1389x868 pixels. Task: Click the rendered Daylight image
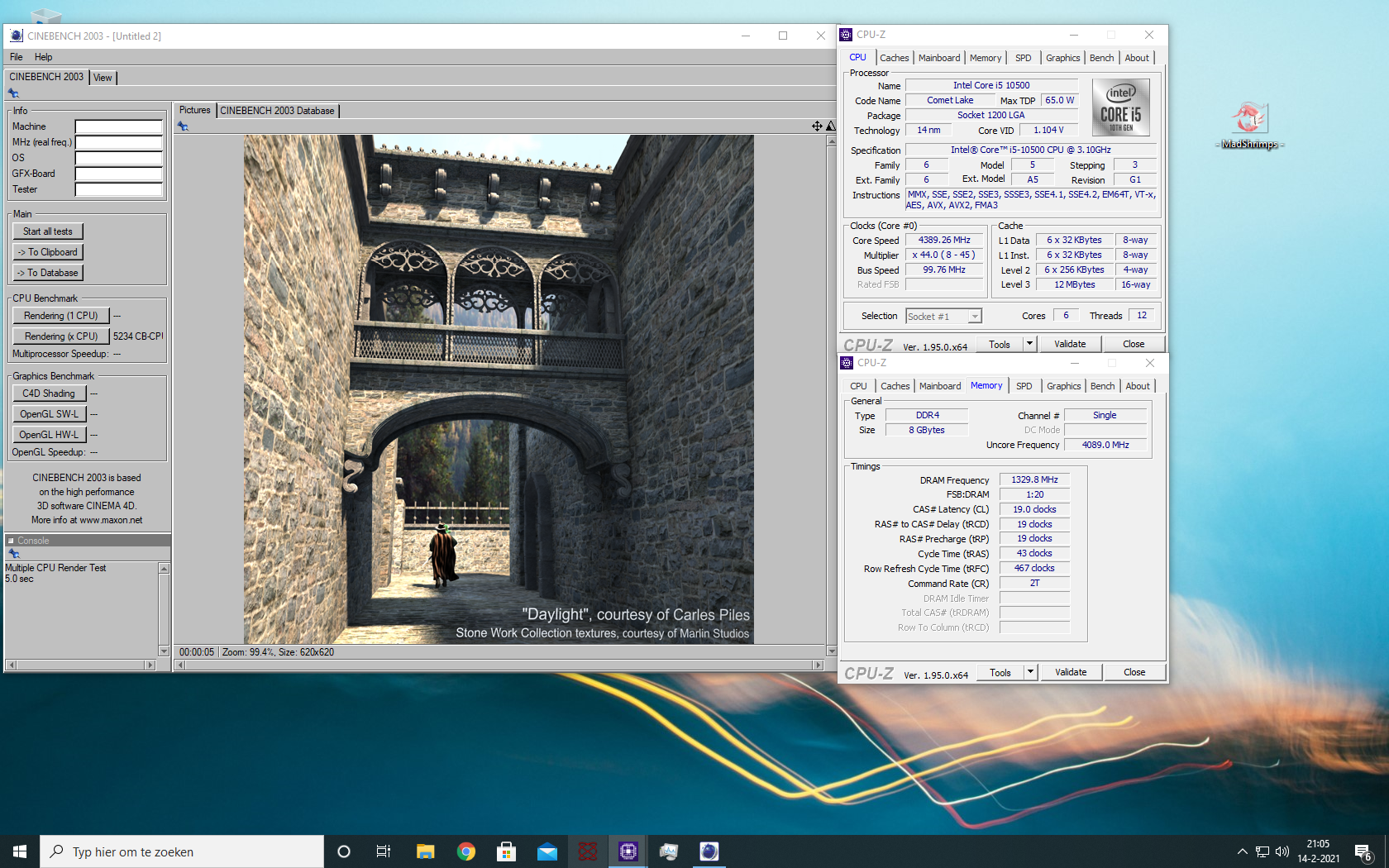point(499,389)
